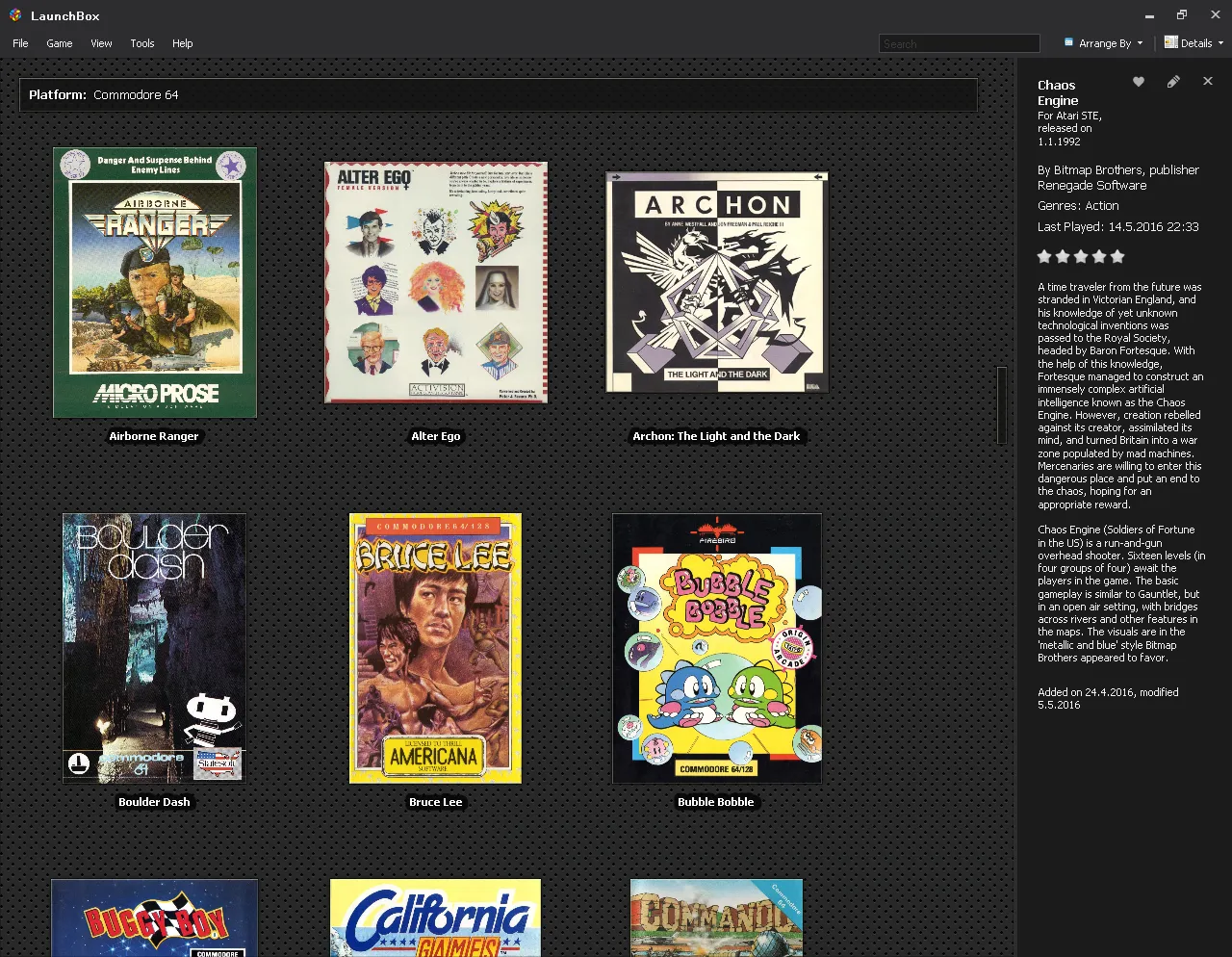
Task: Restore down the LaunchBox window
Action: [1182, 15]
